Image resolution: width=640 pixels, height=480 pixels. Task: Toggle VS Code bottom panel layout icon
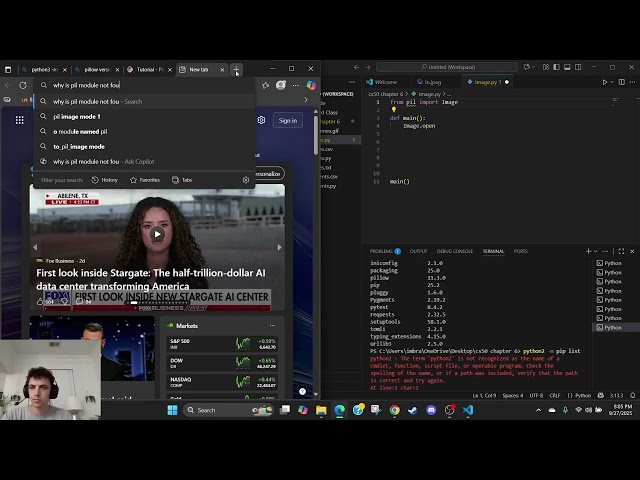pyautogui.click(x=567, y=67)
